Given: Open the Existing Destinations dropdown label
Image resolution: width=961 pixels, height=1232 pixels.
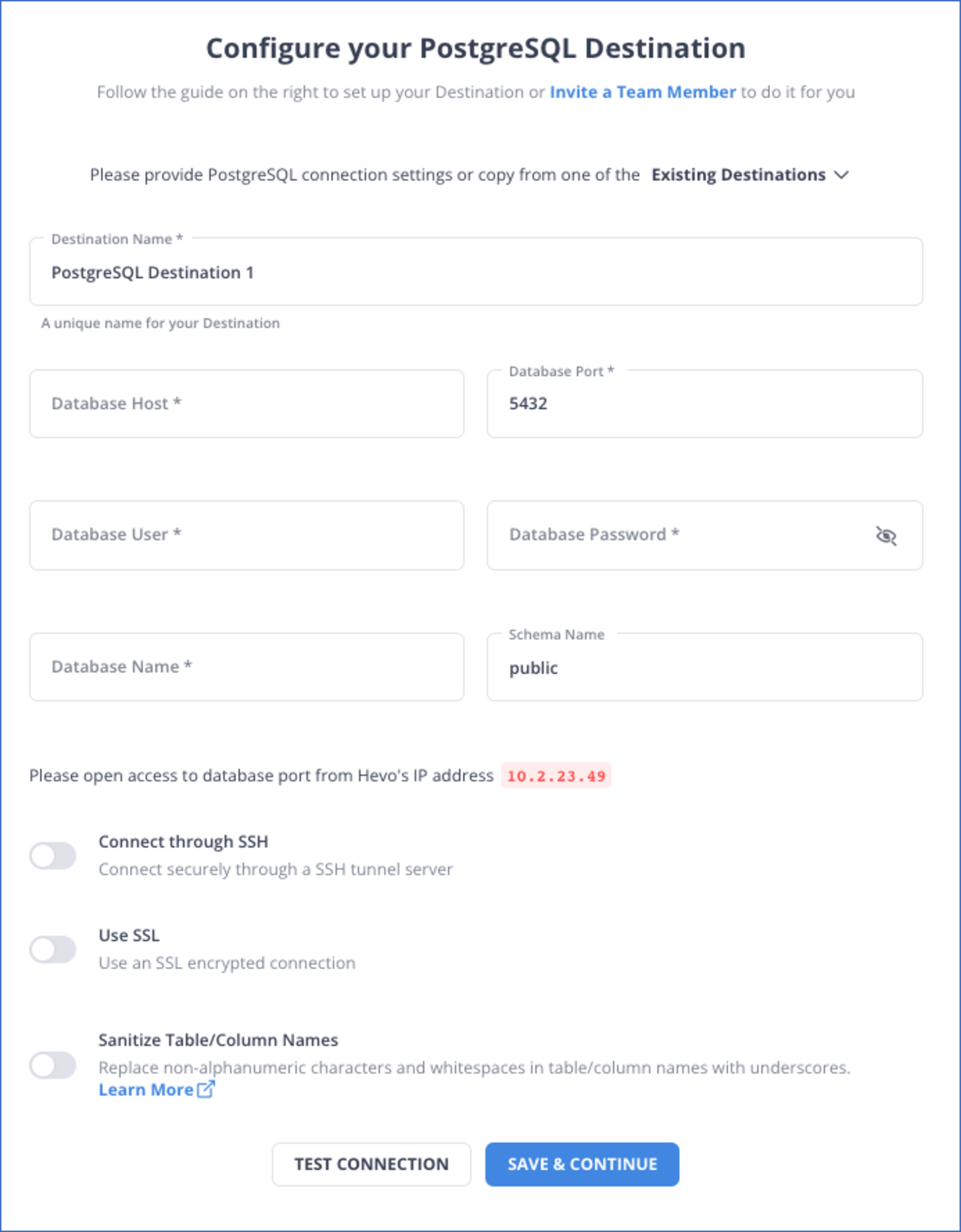Looking at the screenshot, I should tap(738, 175).
